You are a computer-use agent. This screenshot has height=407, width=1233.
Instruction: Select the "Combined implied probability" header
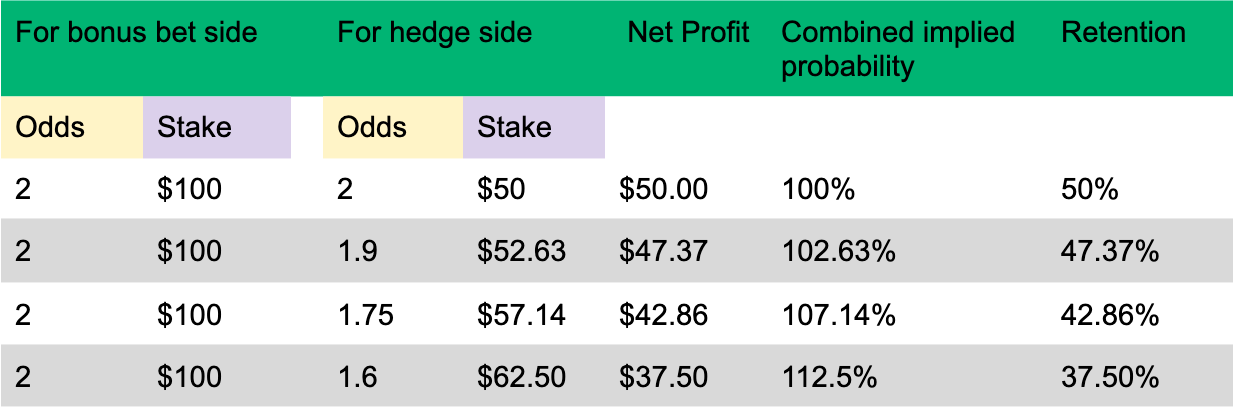coord(898,49)
